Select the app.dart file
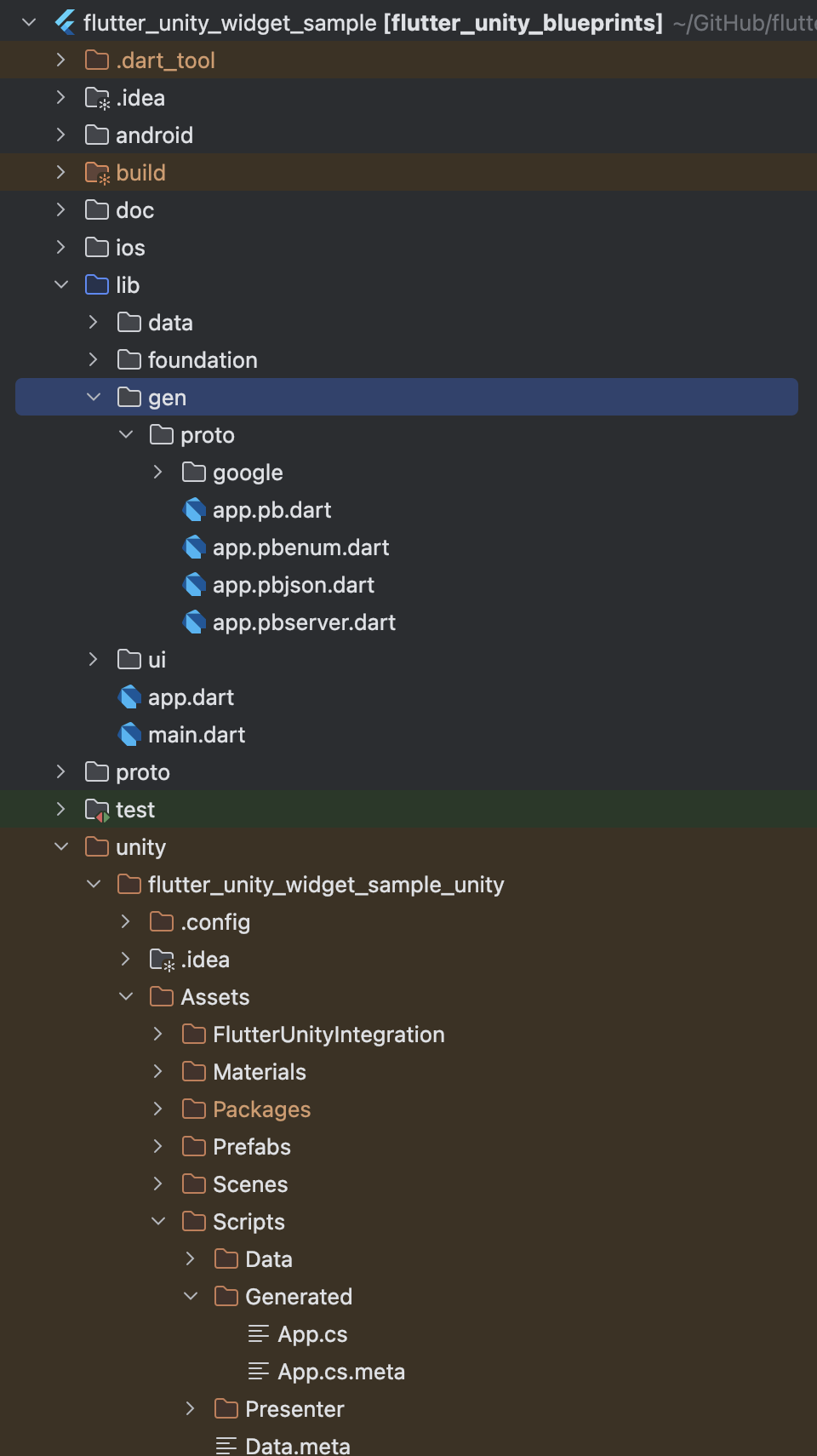The height and width of the screenshot is (1456, 817). tap(191, 697)
